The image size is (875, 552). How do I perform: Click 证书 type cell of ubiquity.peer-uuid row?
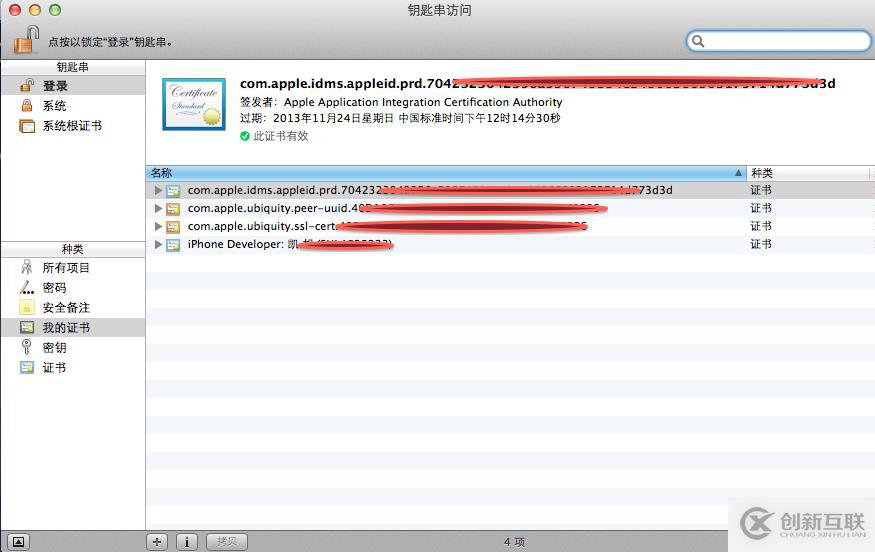761,208
